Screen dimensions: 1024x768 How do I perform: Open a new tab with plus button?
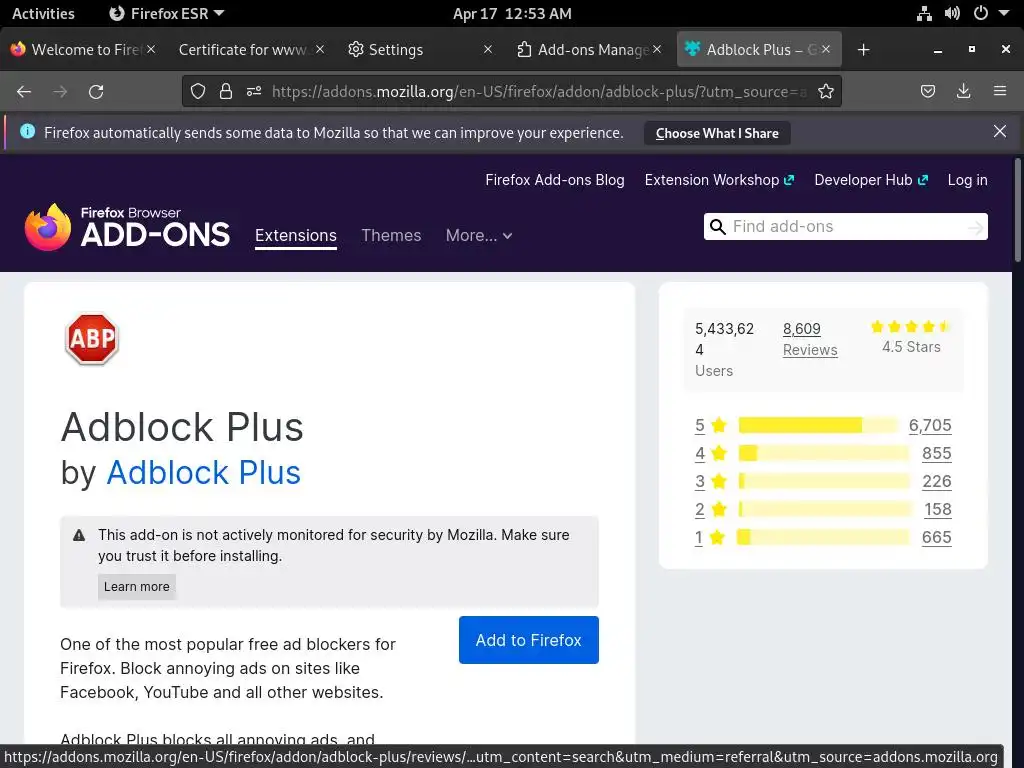click(x=864, y=49)
